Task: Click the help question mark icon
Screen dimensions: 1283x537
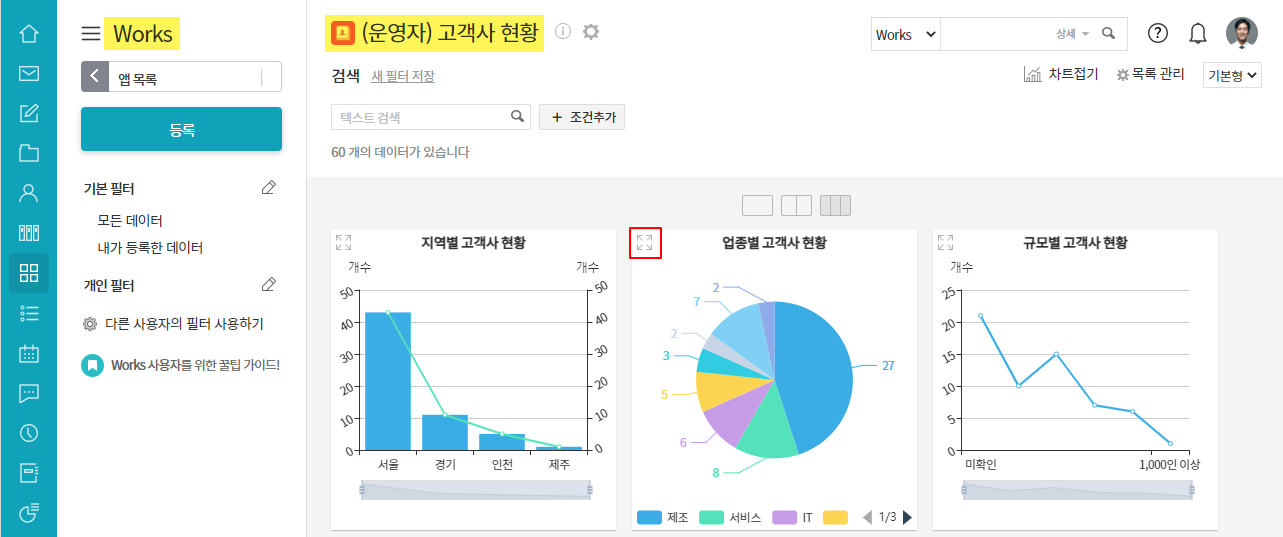Action: [1158, 33]
